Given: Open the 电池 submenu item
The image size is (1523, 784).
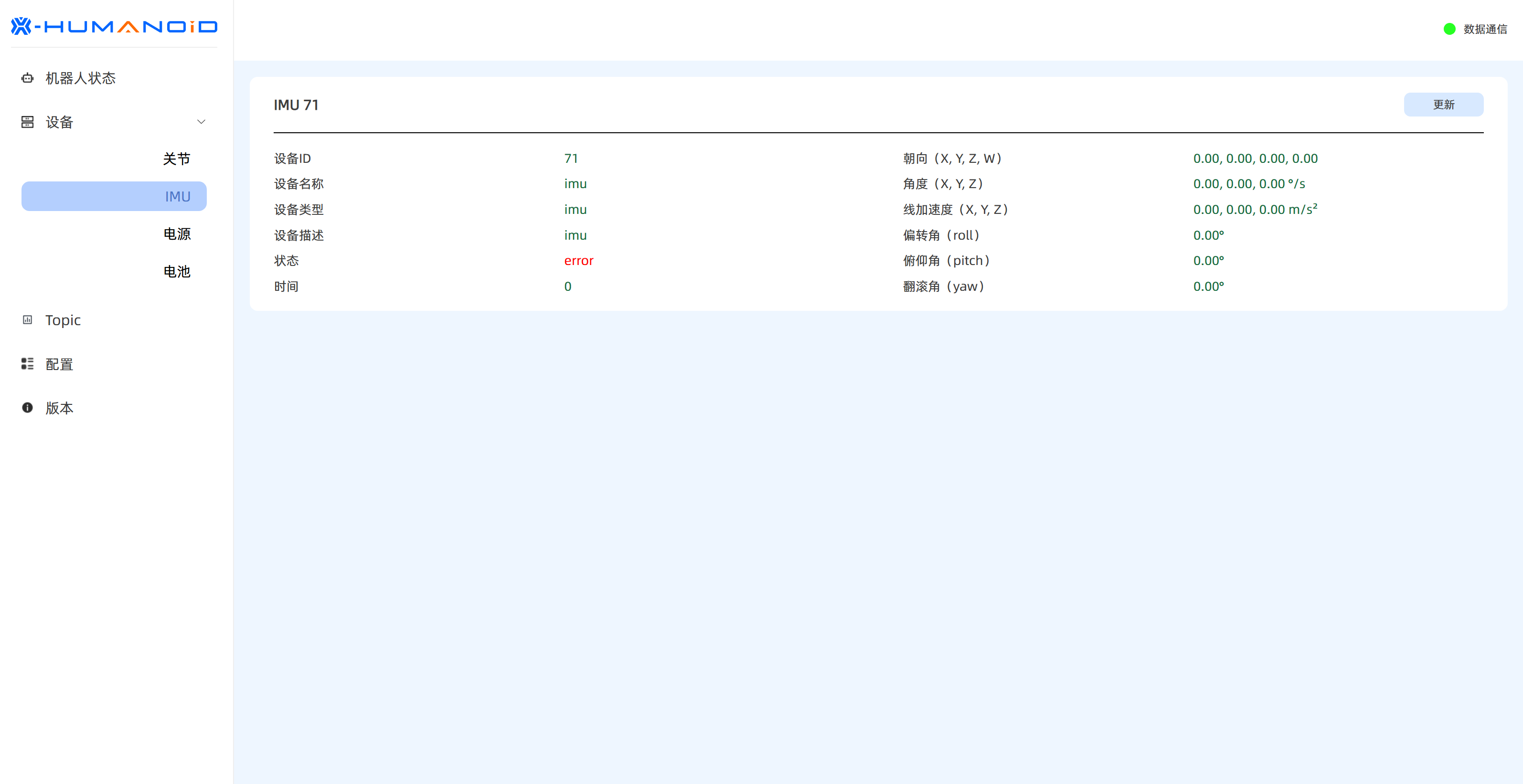Looking at the screenshot, I should pyautogui.click(x=176, y=271).
